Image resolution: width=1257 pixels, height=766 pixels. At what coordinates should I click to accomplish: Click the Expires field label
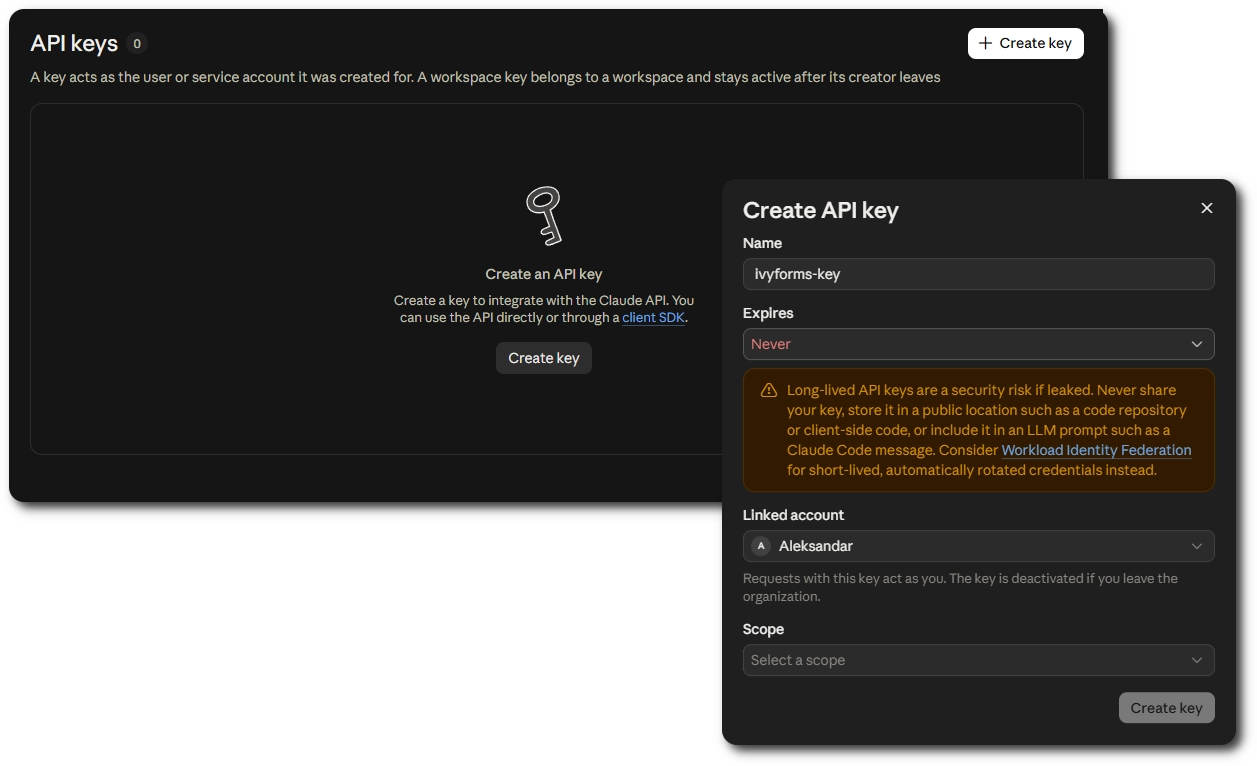768,313
